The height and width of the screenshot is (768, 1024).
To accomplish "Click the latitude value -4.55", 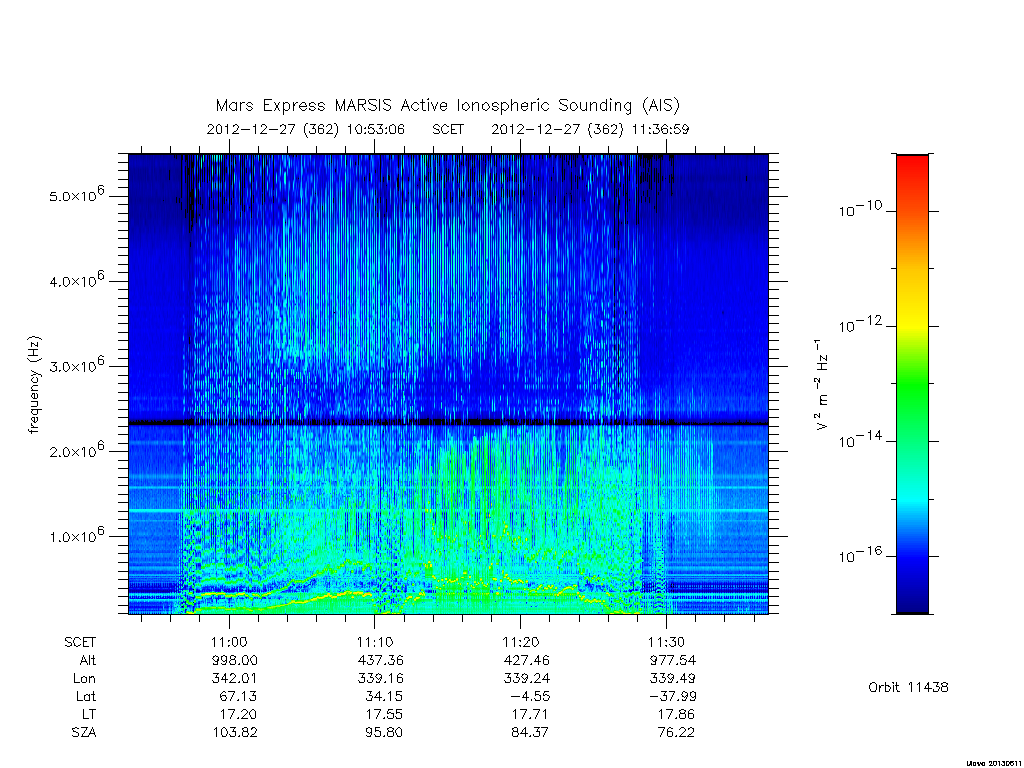I will (530, 696).
